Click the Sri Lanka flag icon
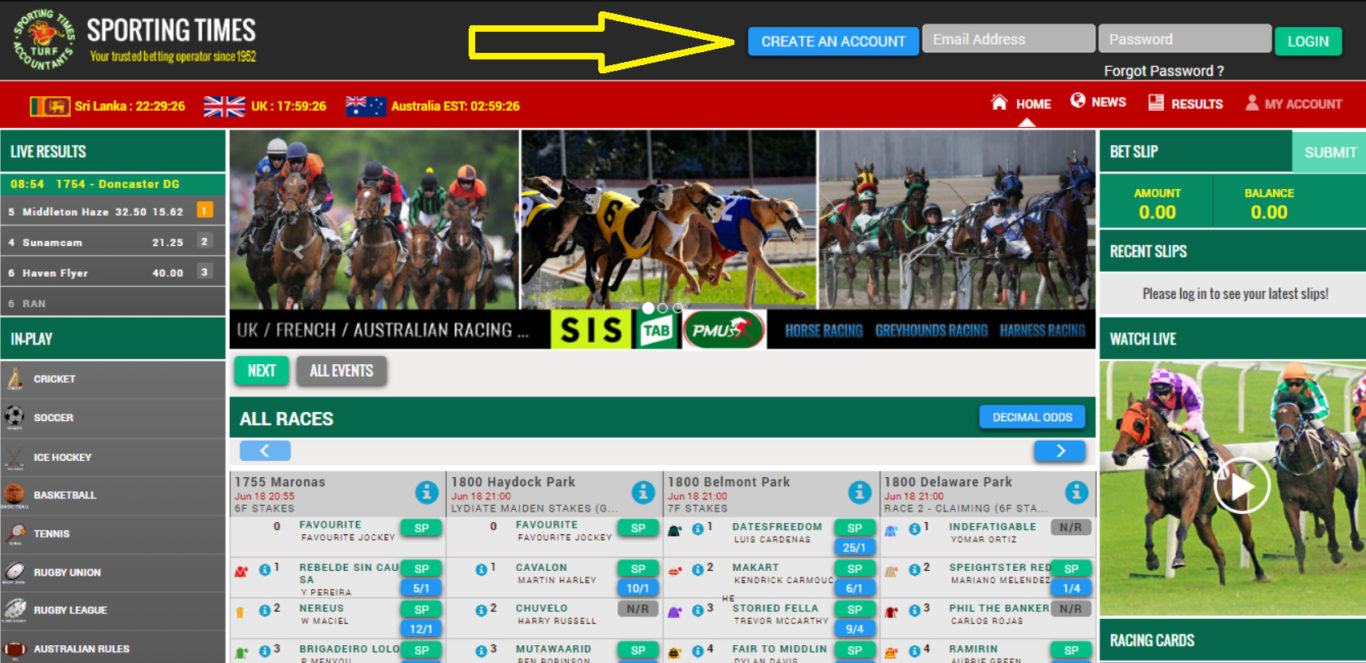The height and width of the screenshot is (663, 1366). [x=49, y=106]
